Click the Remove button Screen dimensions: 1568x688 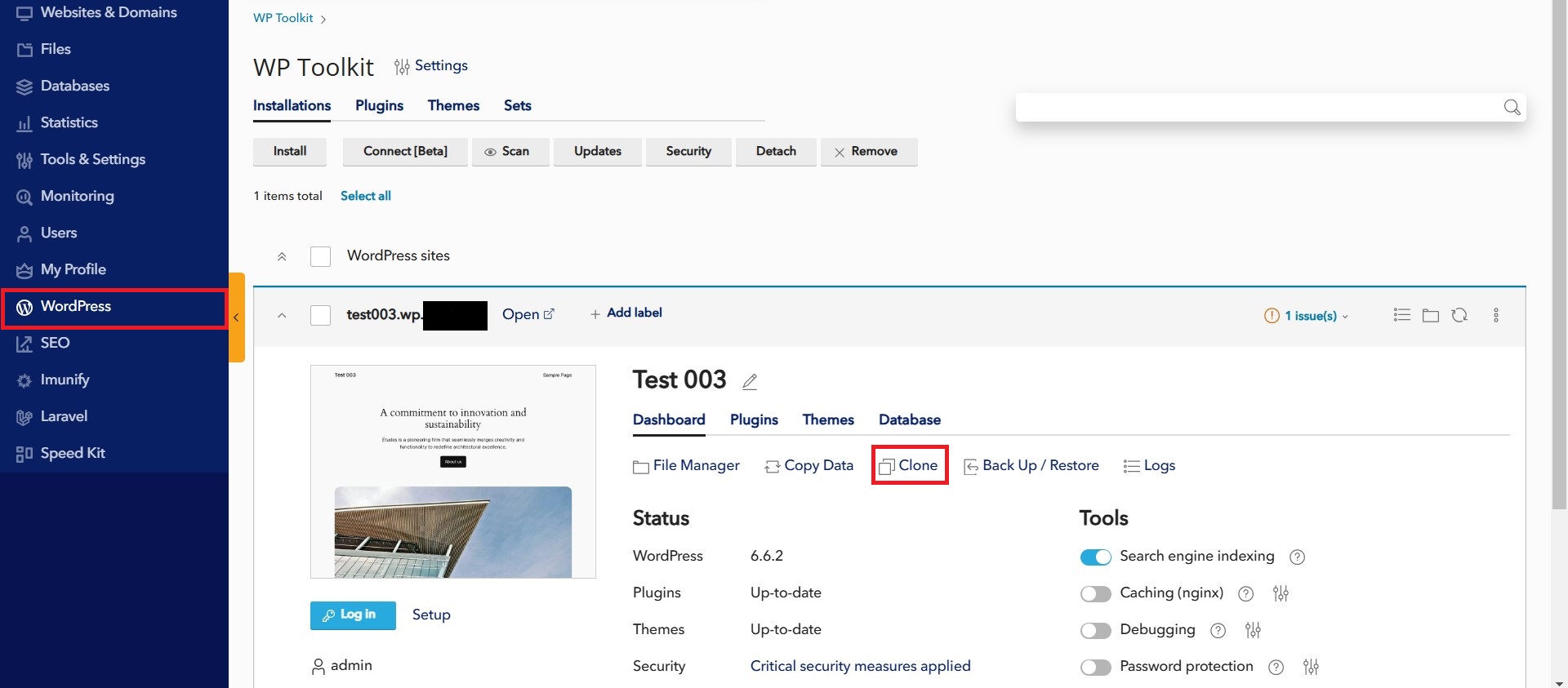(x=869, y=152)
